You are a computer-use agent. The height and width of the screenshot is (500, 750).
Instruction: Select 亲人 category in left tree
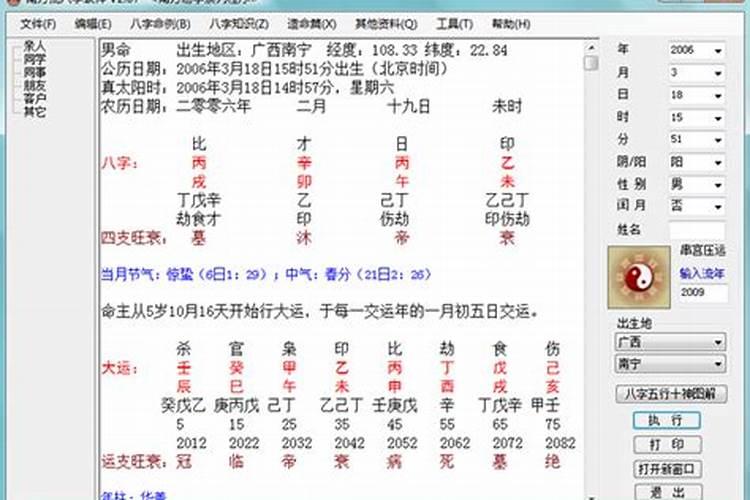tap(34, 46)
